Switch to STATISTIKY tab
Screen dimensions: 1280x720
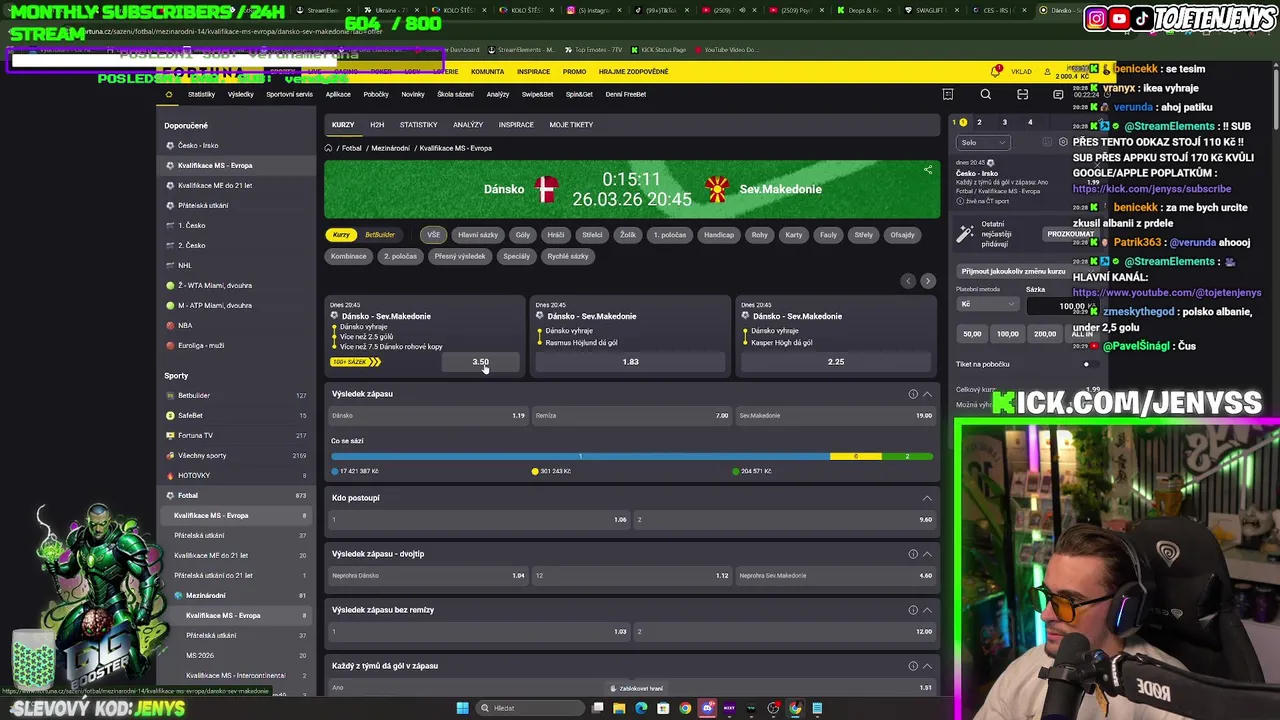pos(418,125)
